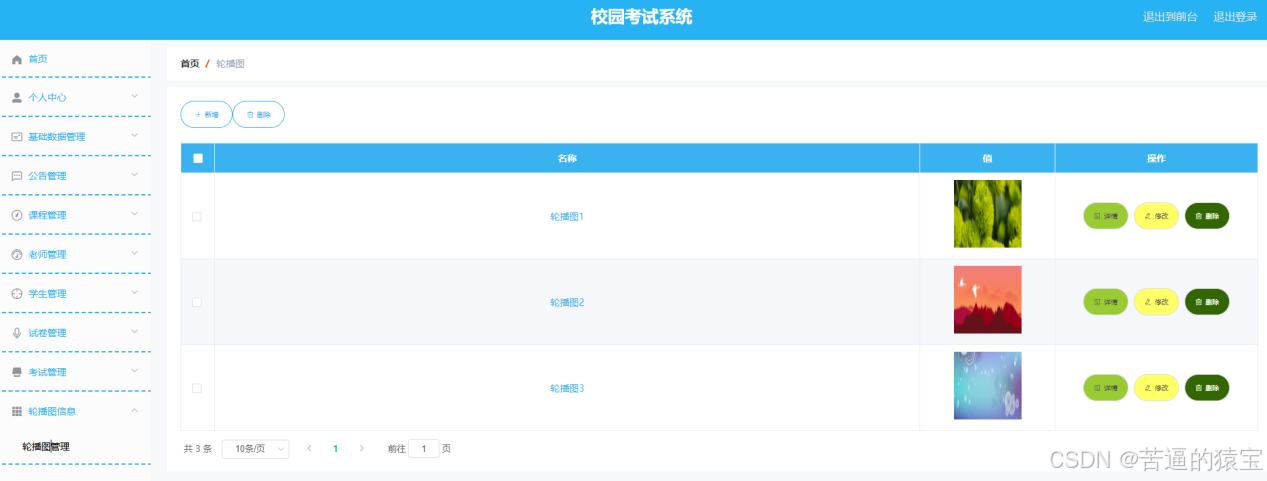Select the header select-all checkbox
The width and height of the screenshot is (1267, 481).
[x=198, y=158]
